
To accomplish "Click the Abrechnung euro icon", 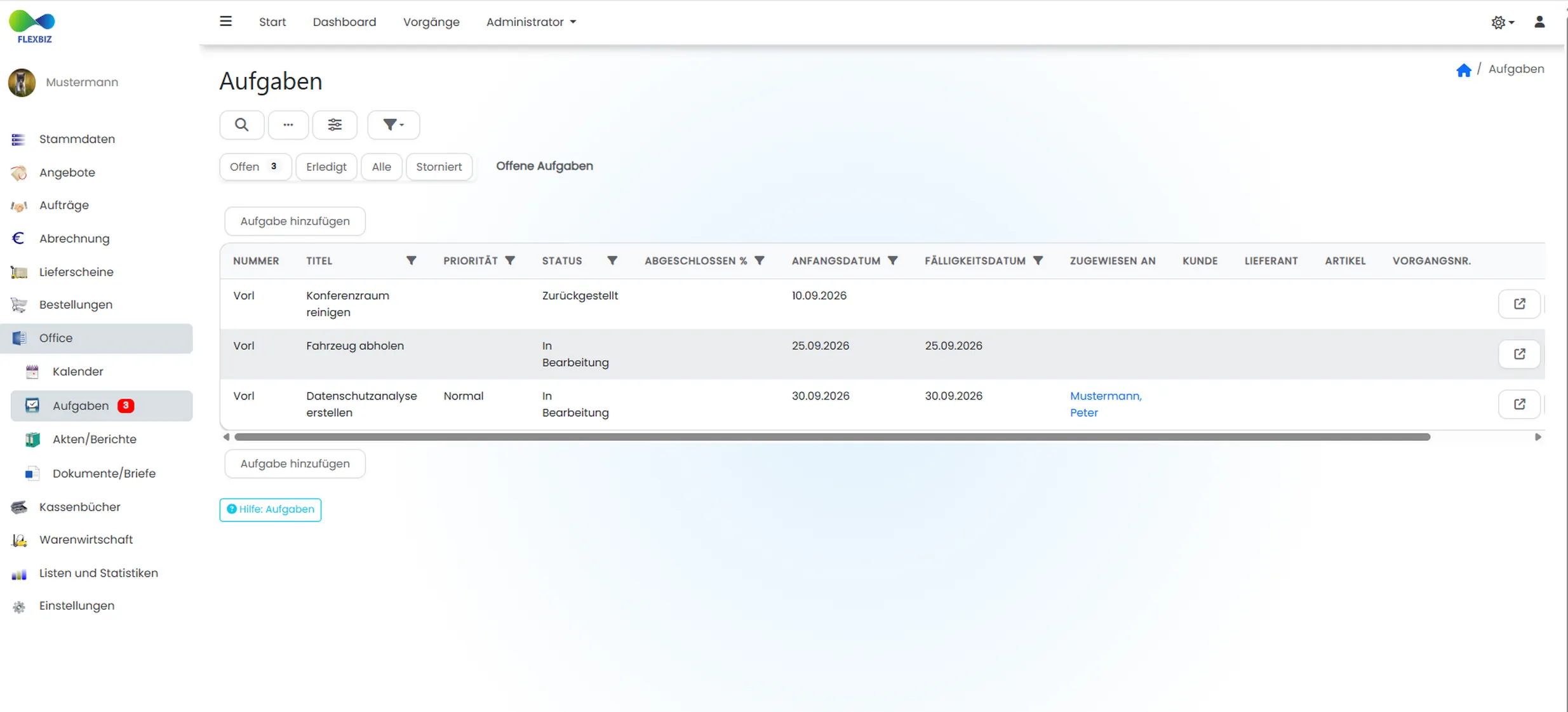I will click(19, 238).
